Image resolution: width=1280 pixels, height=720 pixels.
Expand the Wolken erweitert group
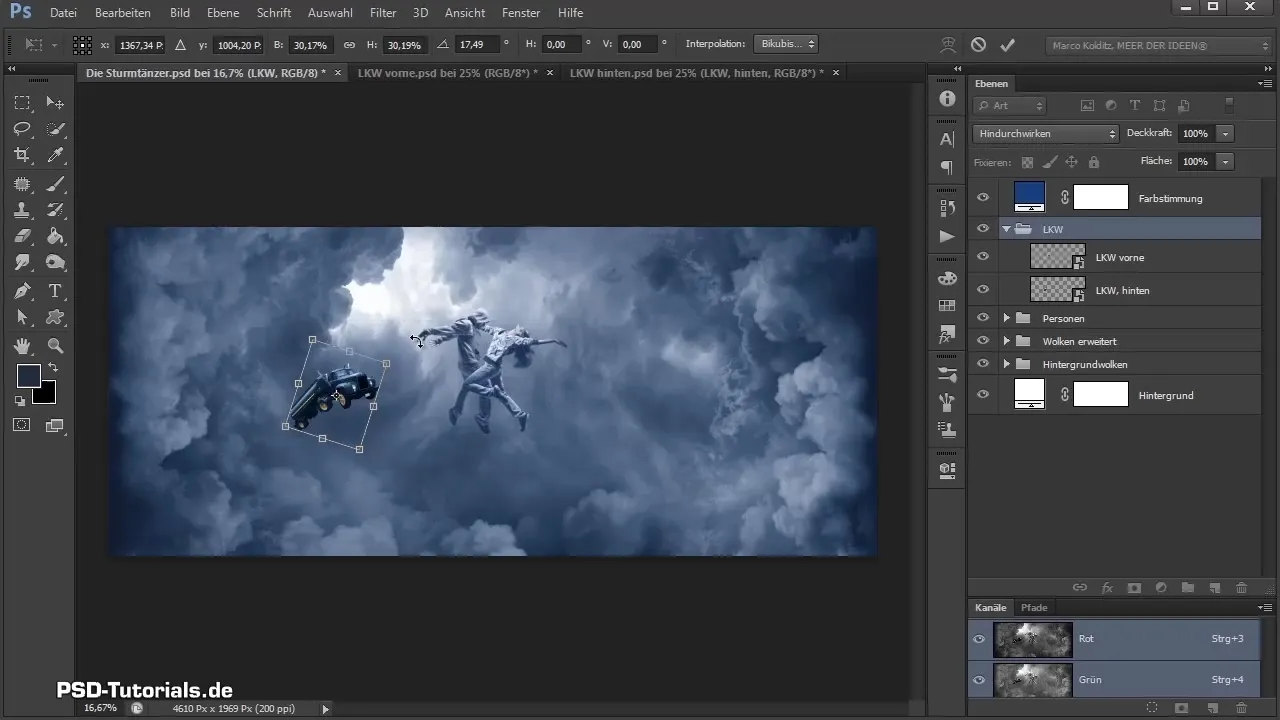tap(1007, 341)
